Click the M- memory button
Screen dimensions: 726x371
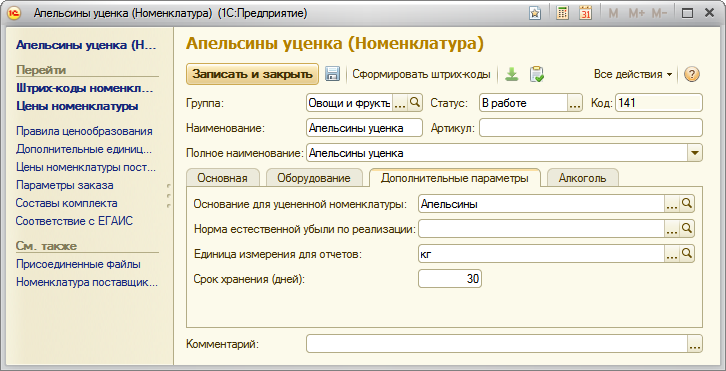(659, 13)
